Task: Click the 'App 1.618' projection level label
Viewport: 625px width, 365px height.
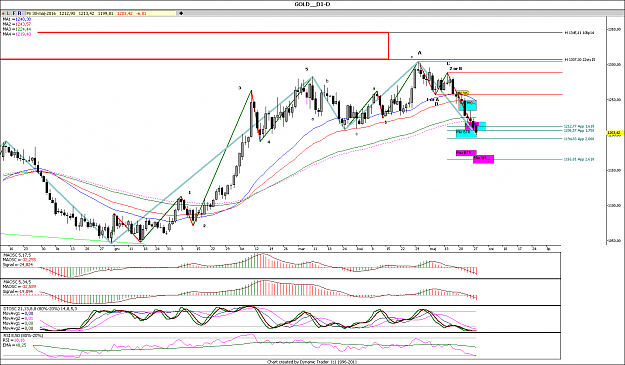Action: point(579,126)
